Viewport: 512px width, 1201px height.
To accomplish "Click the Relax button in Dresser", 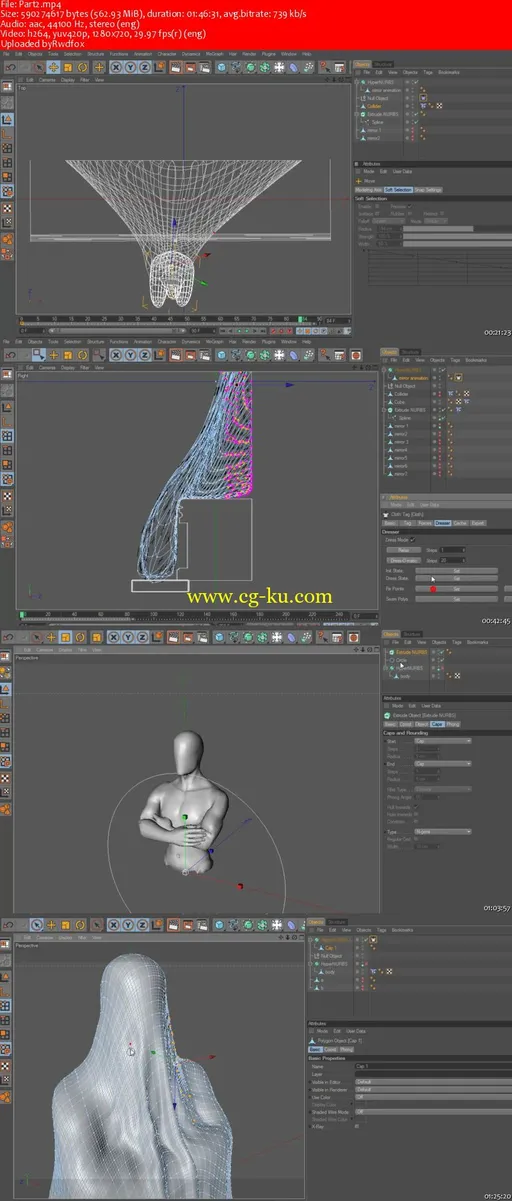I will (403, 550).
